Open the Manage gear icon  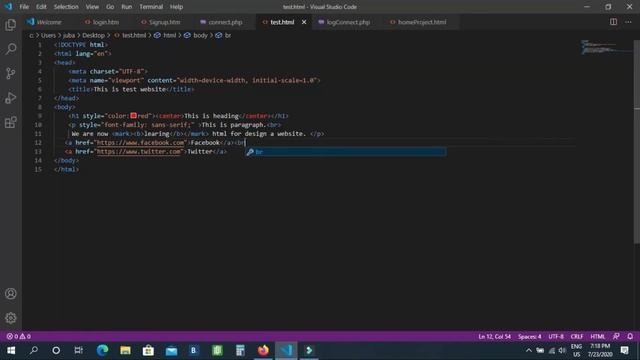pyautogui.click(x=11, y=318)
